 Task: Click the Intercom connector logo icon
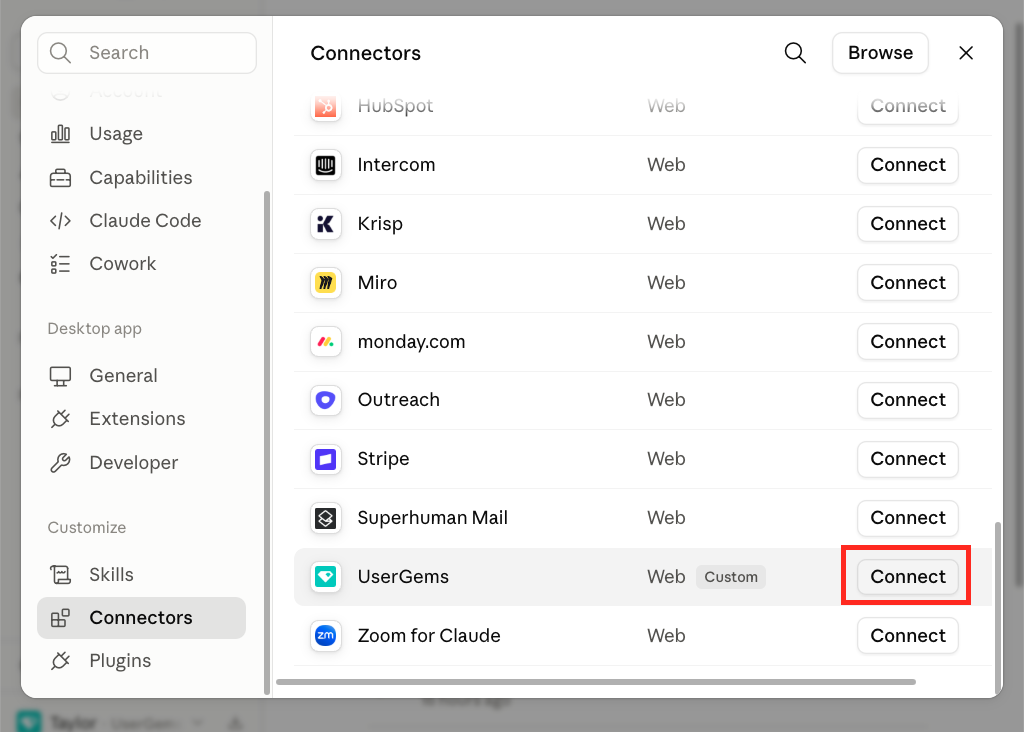325,165
